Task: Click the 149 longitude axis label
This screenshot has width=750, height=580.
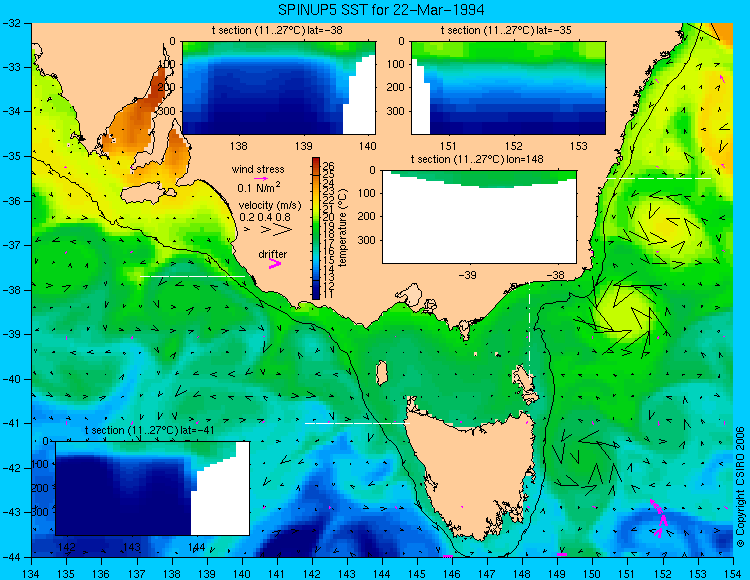Action: (x=557, y=574)
